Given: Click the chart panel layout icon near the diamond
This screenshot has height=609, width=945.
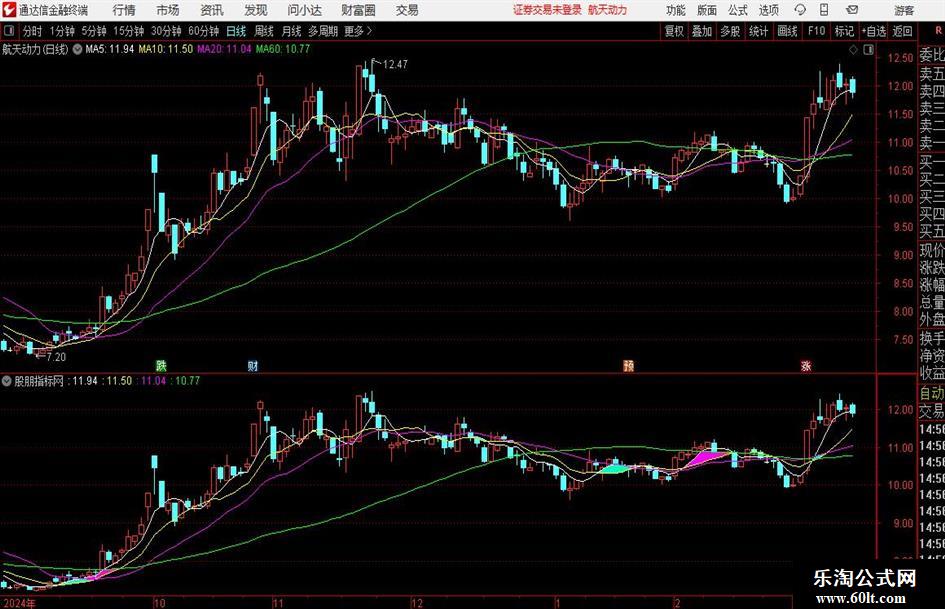Looking at the screenshot, I should 868,50.
